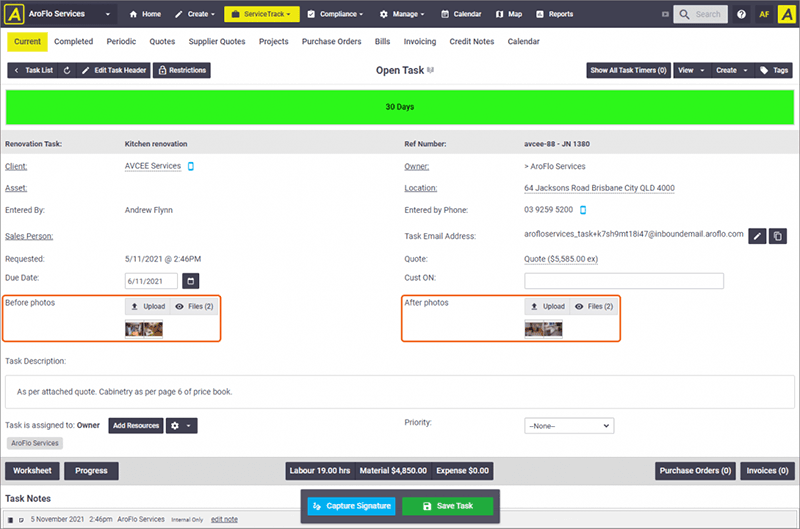This screenshot has width=800, height=529.
Task: Open the first After photos thumbnail
Action: coord(534,329)
